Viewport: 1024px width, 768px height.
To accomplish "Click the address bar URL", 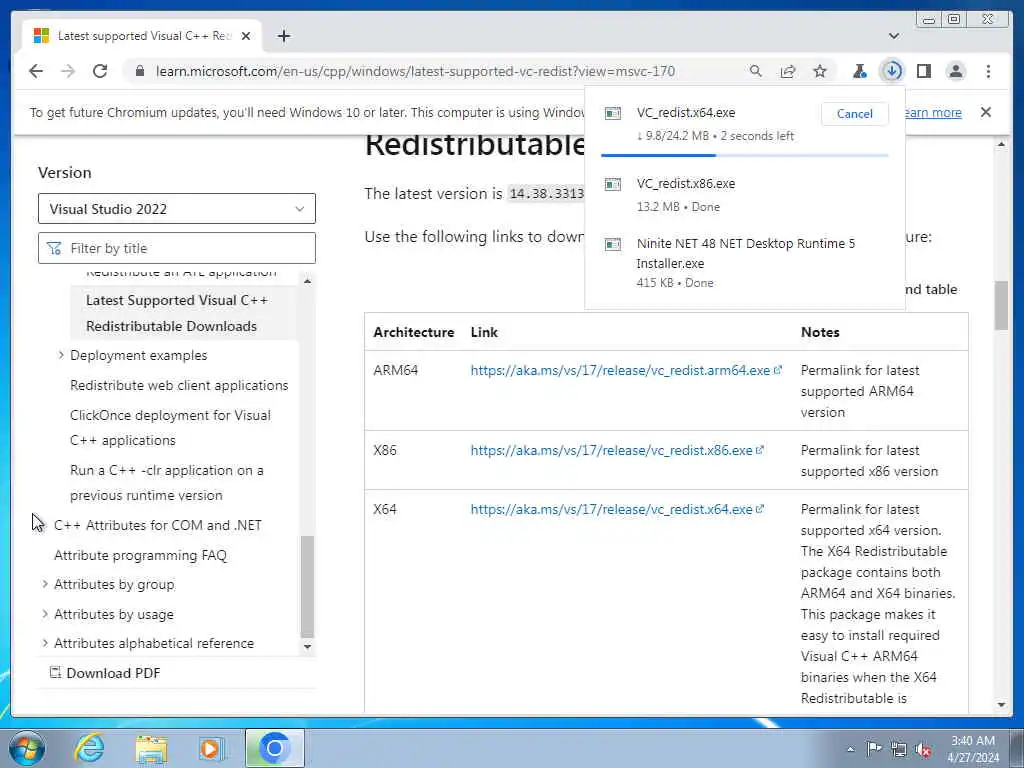I will coord(415,71).
